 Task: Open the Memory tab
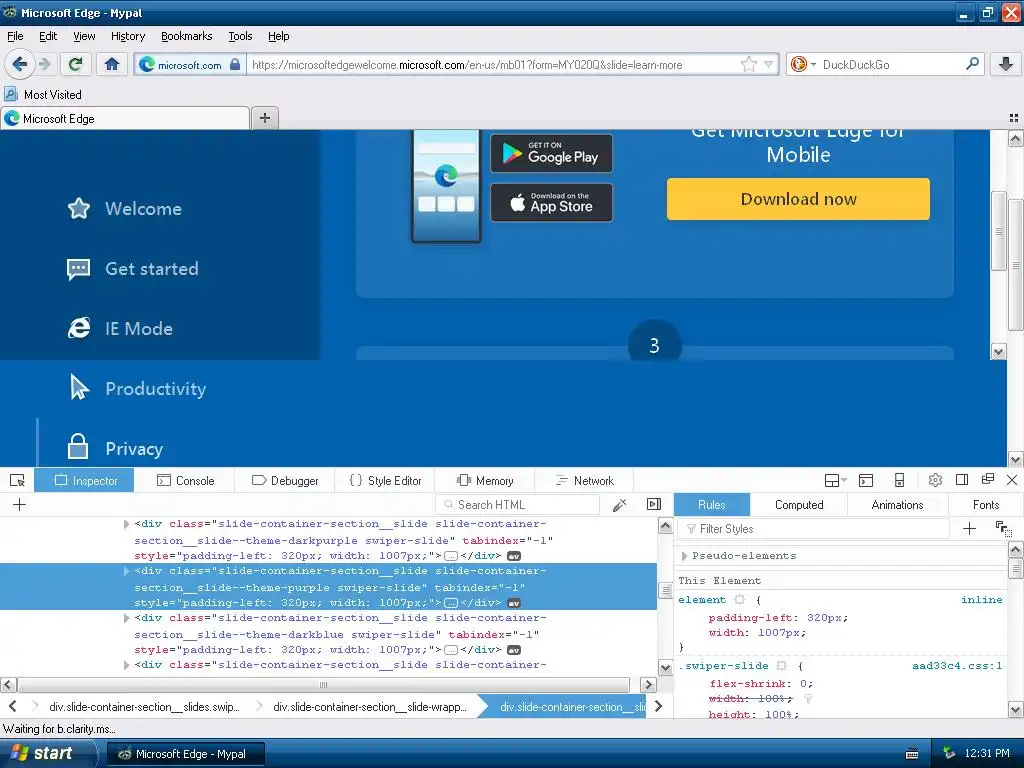485,481
